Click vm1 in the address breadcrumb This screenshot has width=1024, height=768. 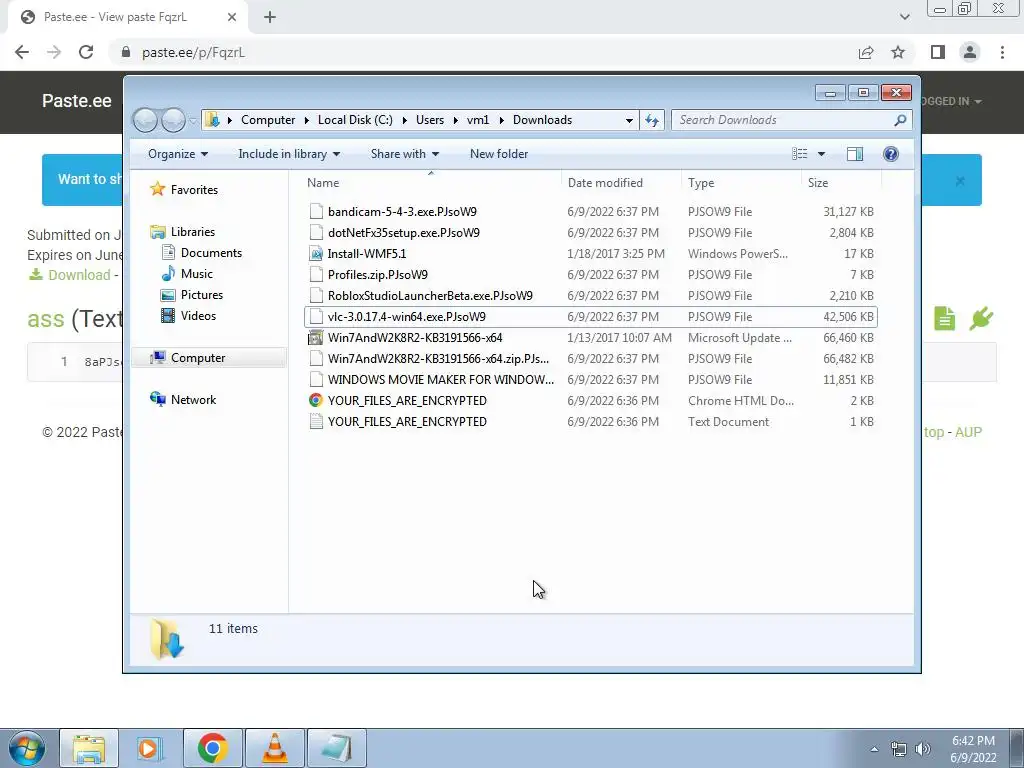(x=478, y=120)
